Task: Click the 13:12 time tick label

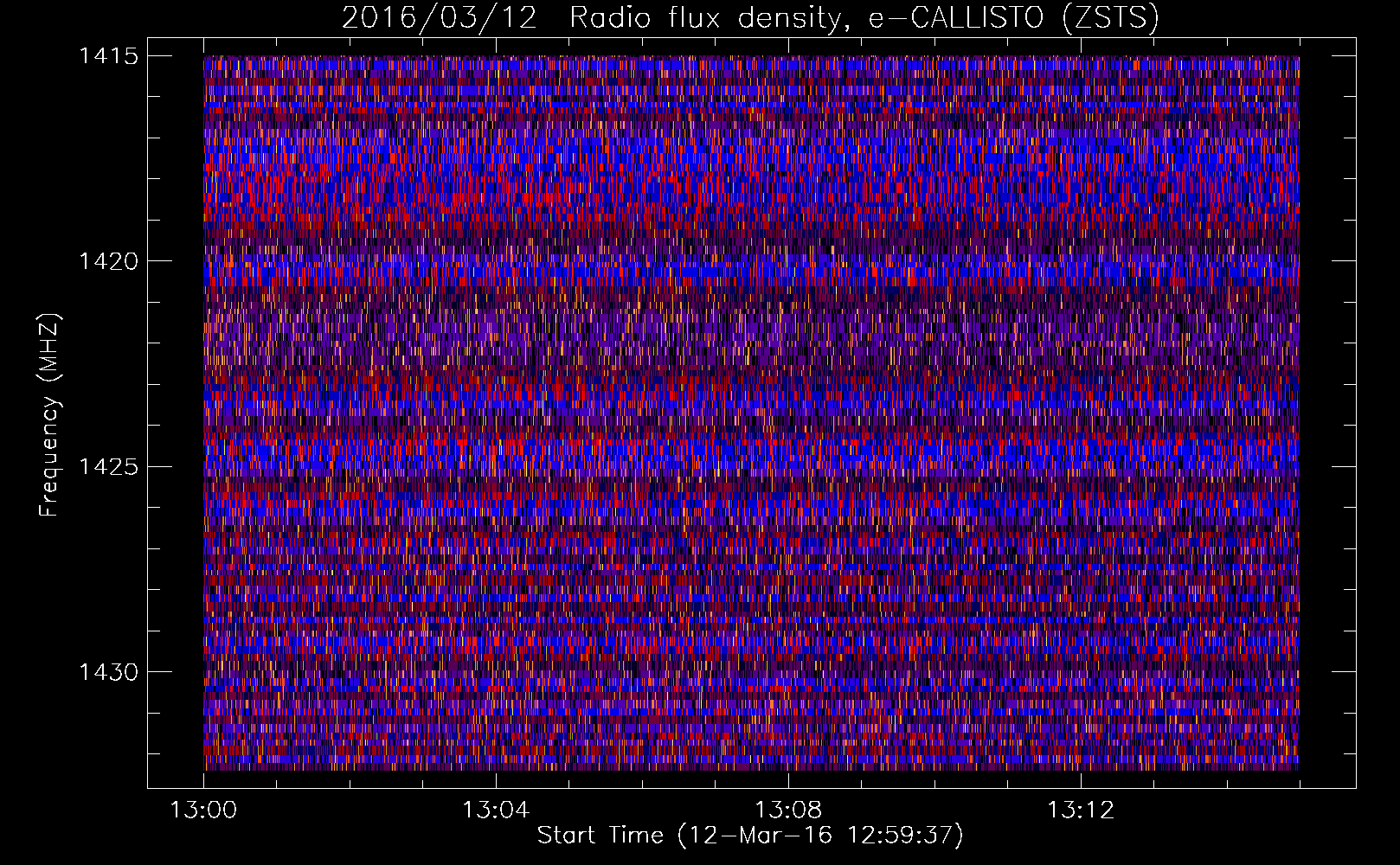Action: (1081, 811)
